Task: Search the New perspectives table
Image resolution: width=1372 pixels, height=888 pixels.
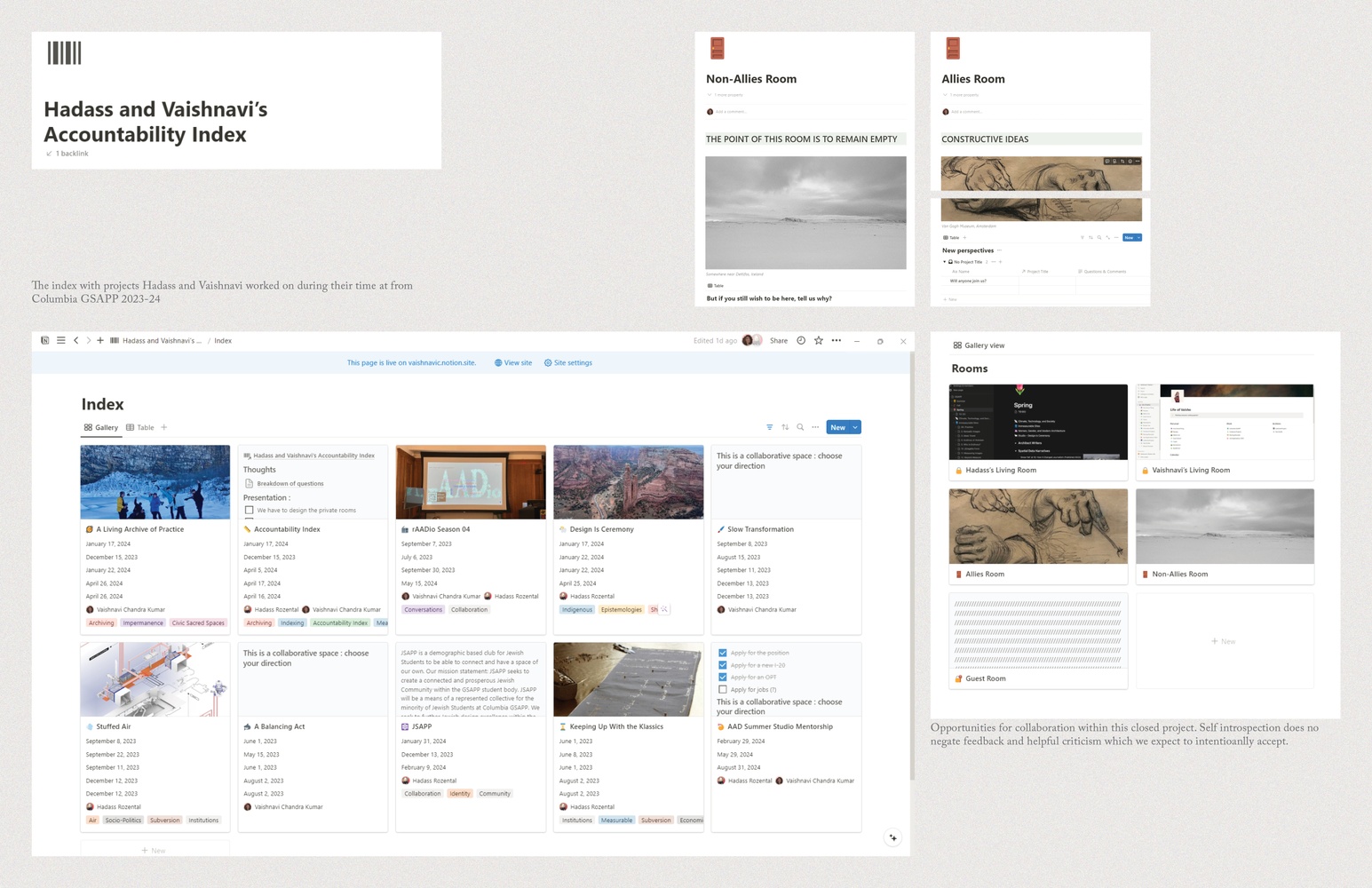Action: (x=1099, y=237)
